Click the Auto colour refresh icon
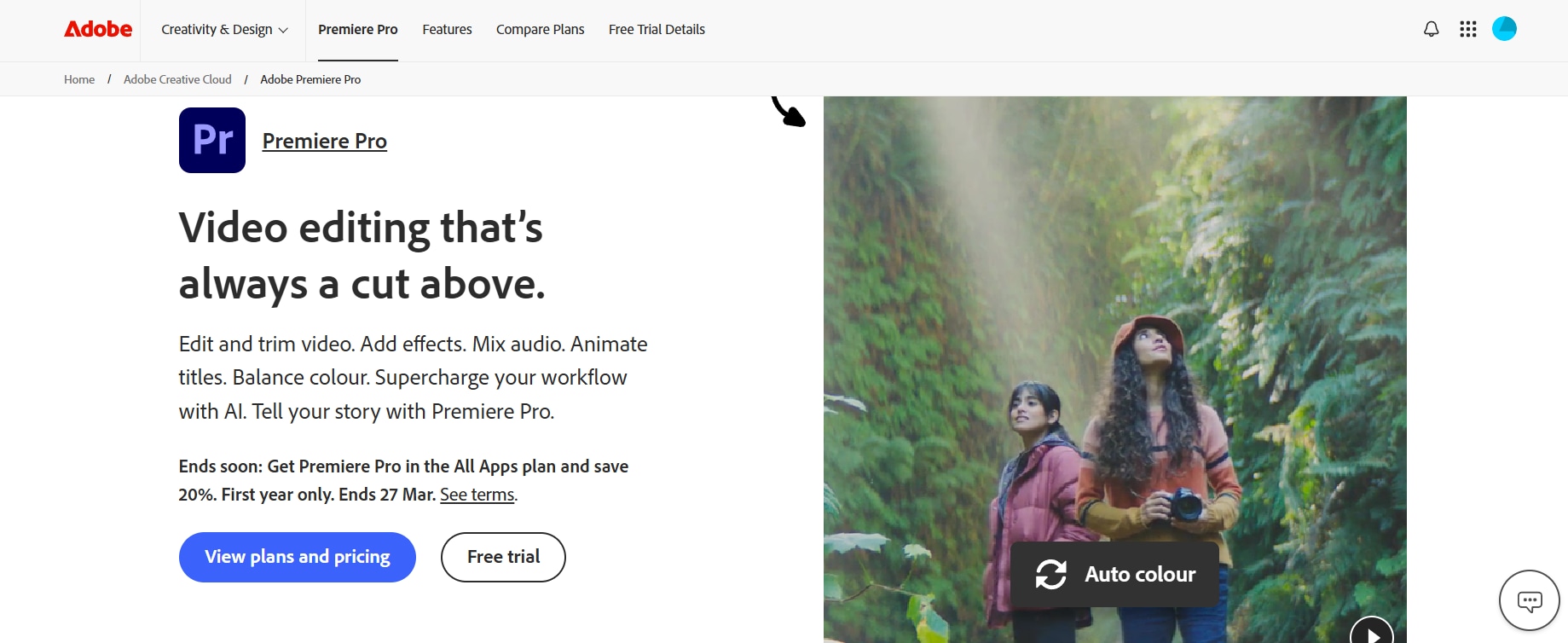The width and height of the screenshot is (1568, 643). point(1051,574)
